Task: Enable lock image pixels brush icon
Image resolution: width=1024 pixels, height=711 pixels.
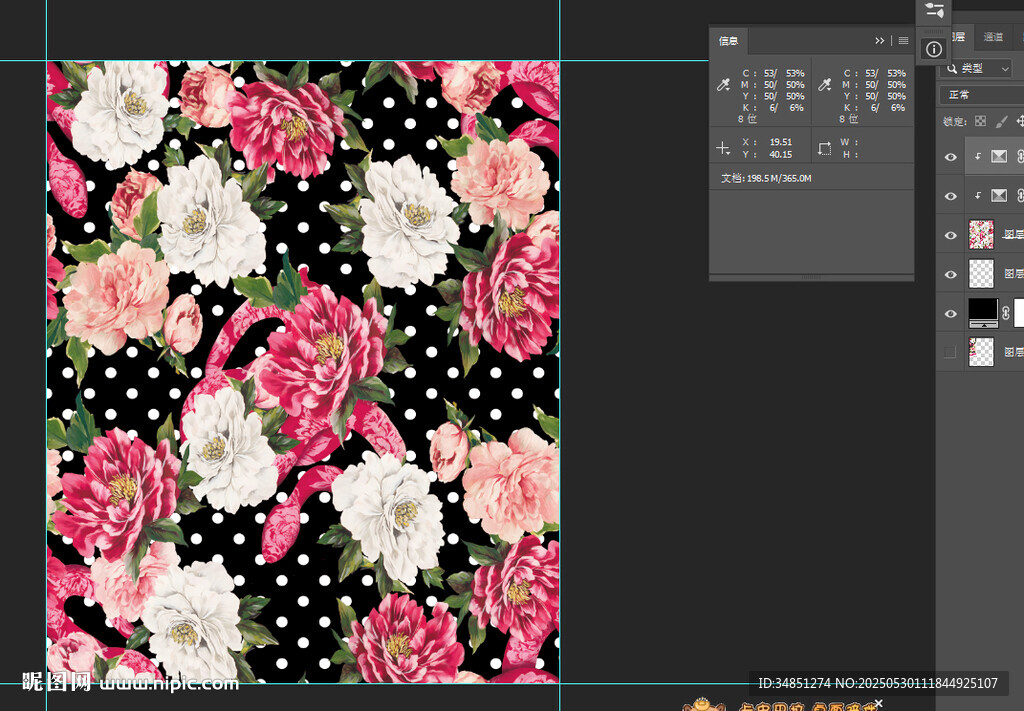Action: pos(1002,121)
